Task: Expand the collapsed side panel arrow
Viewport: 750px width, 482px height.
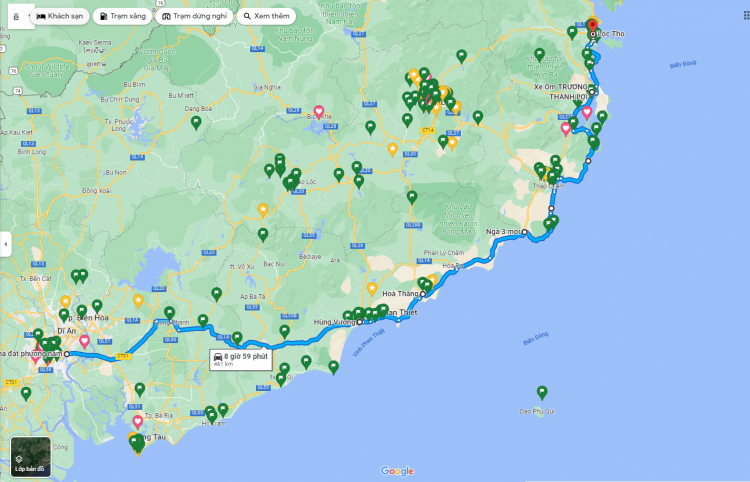Action: tap(5, 244)
